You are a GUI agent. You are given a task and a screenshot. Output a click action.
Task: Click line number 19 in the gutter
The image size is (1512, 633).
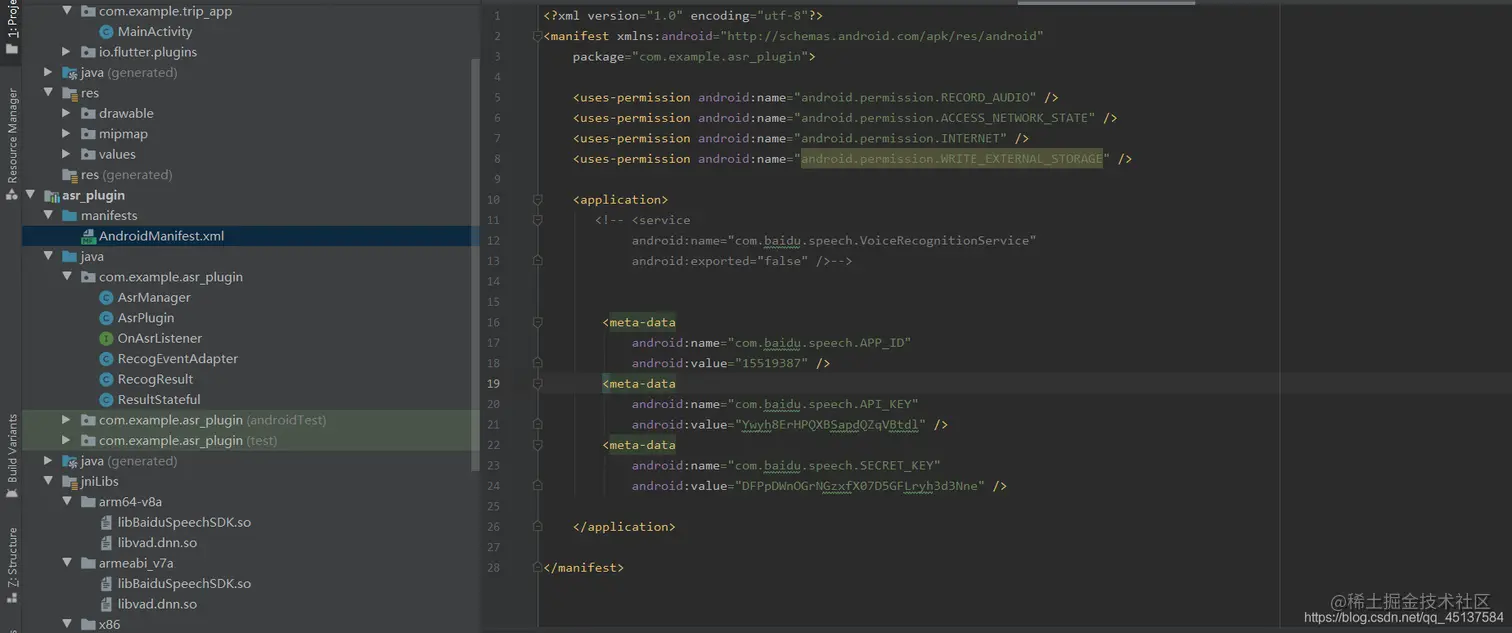click(x=493, y=383)
